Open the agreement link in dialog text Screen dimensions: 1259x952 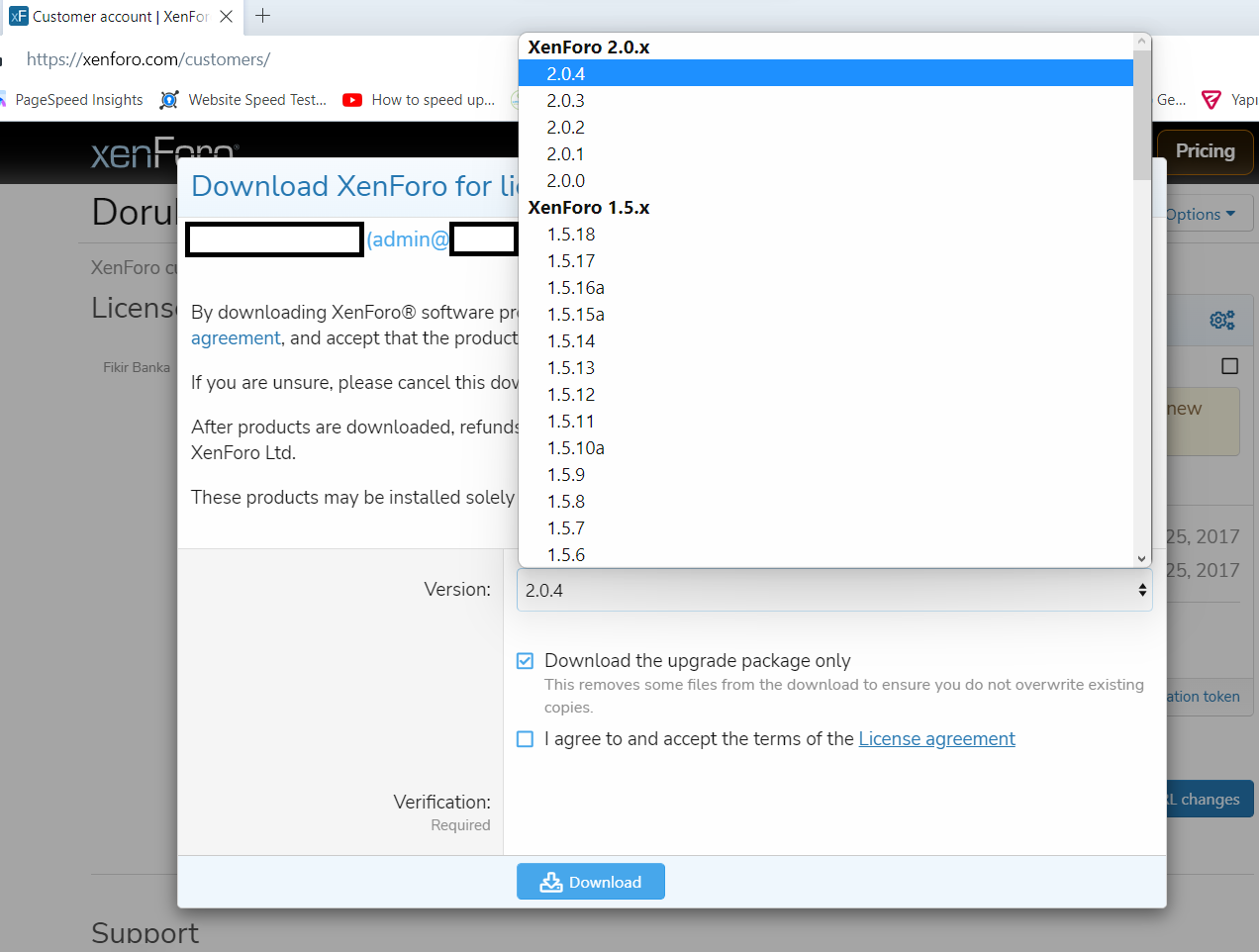(x=236, y=338)
